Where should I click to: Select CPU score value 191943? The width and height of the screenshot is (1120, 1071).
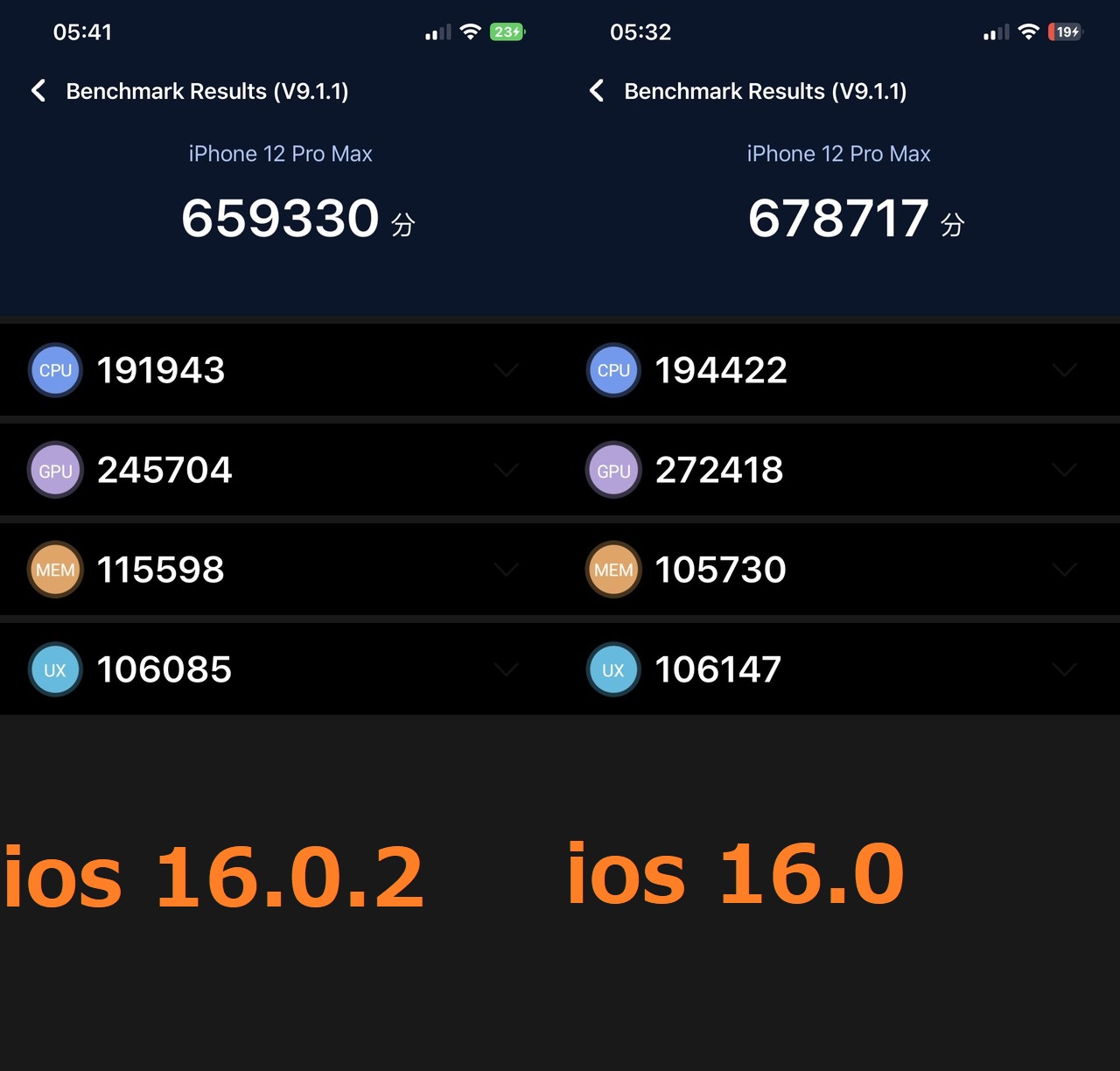click(161, 370)
